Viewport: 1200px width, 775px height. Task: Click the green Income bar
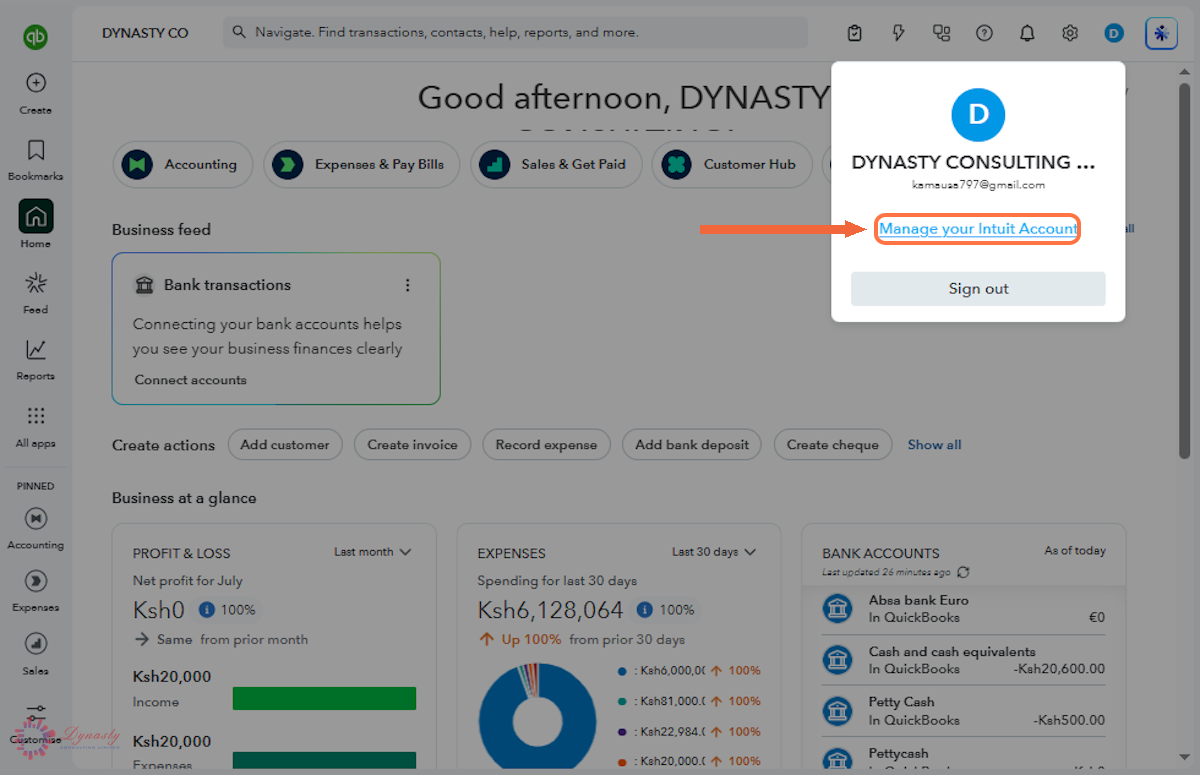324,698
